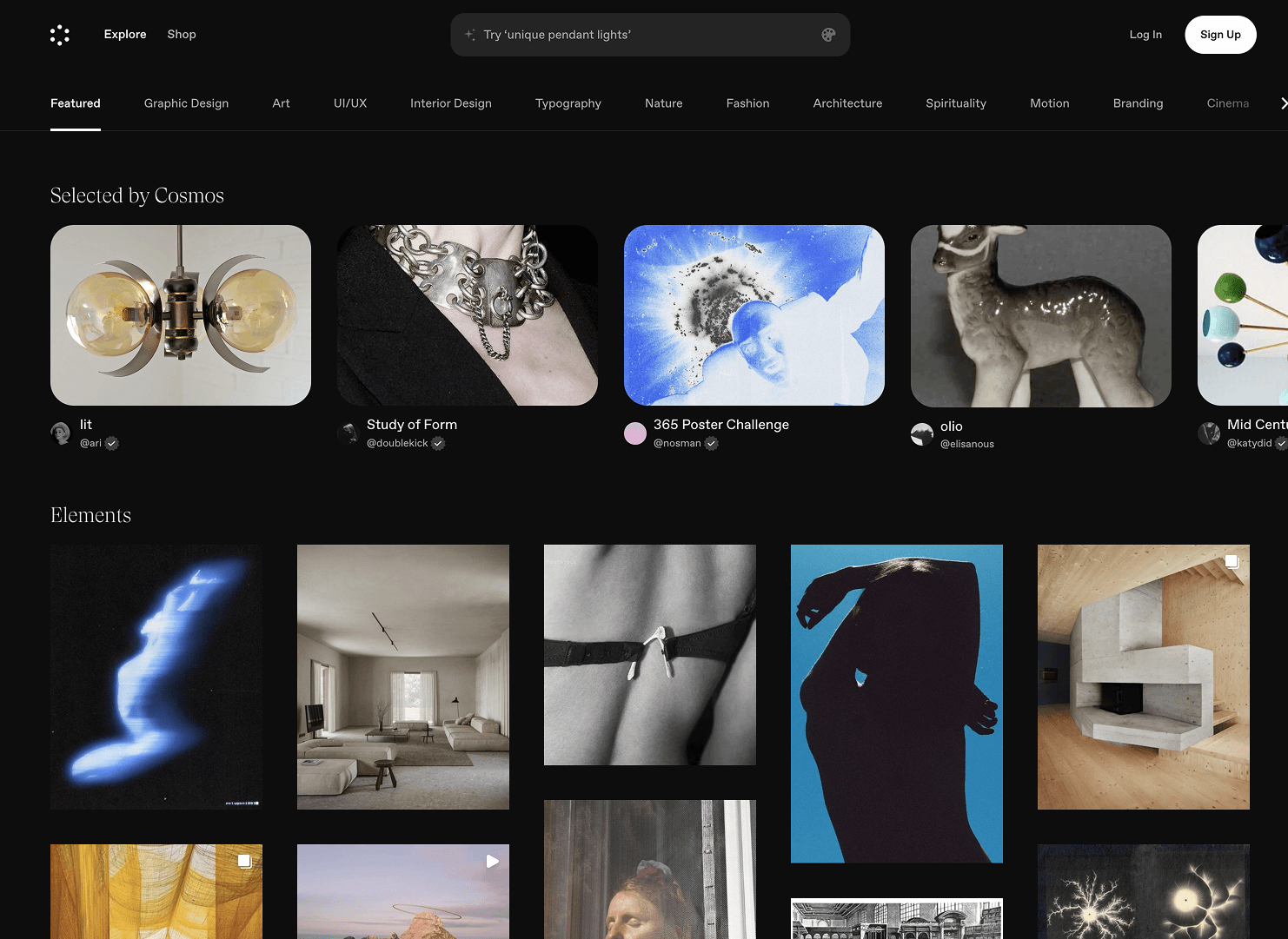Open the color palette search icon
The width and height of the screenshot is (1288, 939).
tap(828, 35)
